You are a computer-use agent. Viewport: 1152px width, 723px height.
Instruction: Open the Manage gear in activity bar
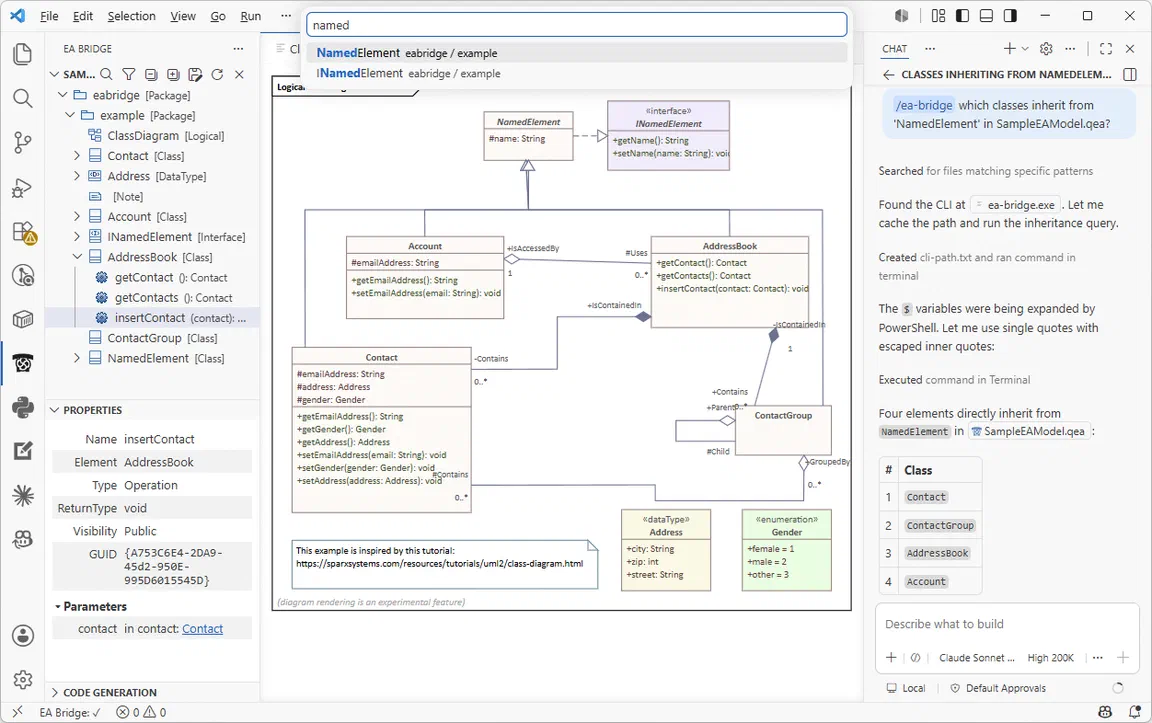coord(23,680)
